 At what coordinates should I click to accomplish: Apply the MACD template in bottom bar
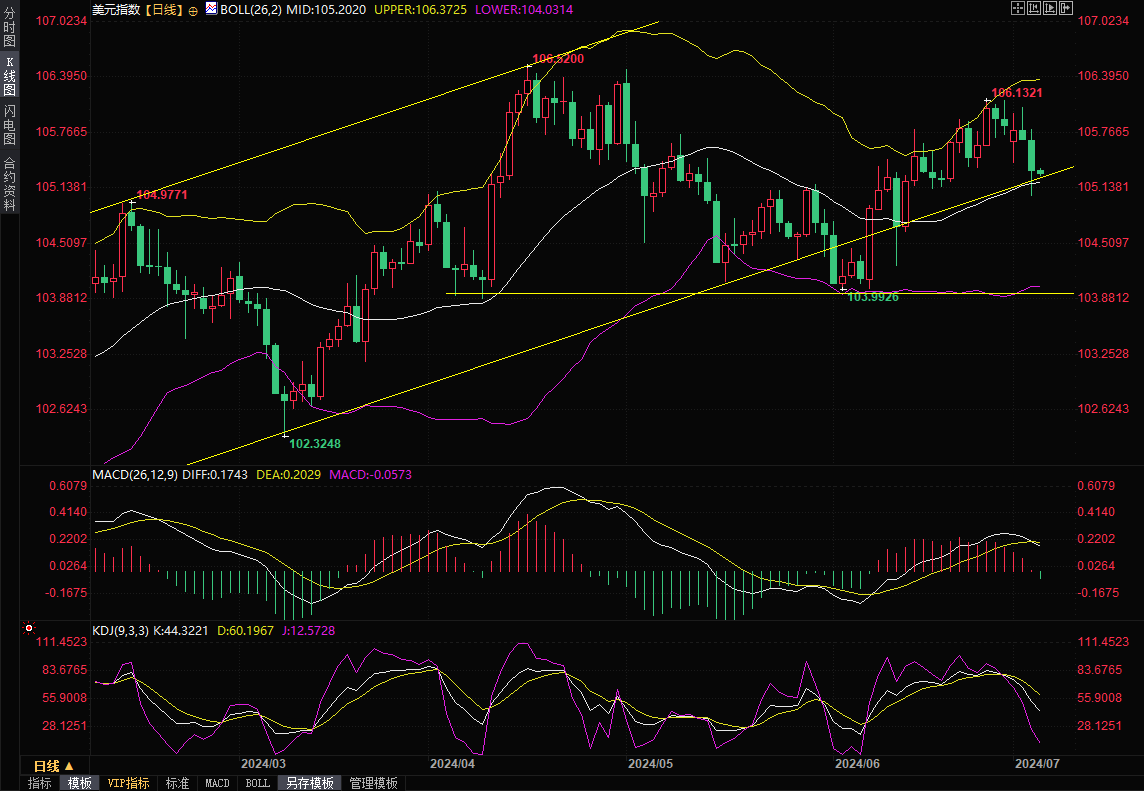(x=217, y=783)
